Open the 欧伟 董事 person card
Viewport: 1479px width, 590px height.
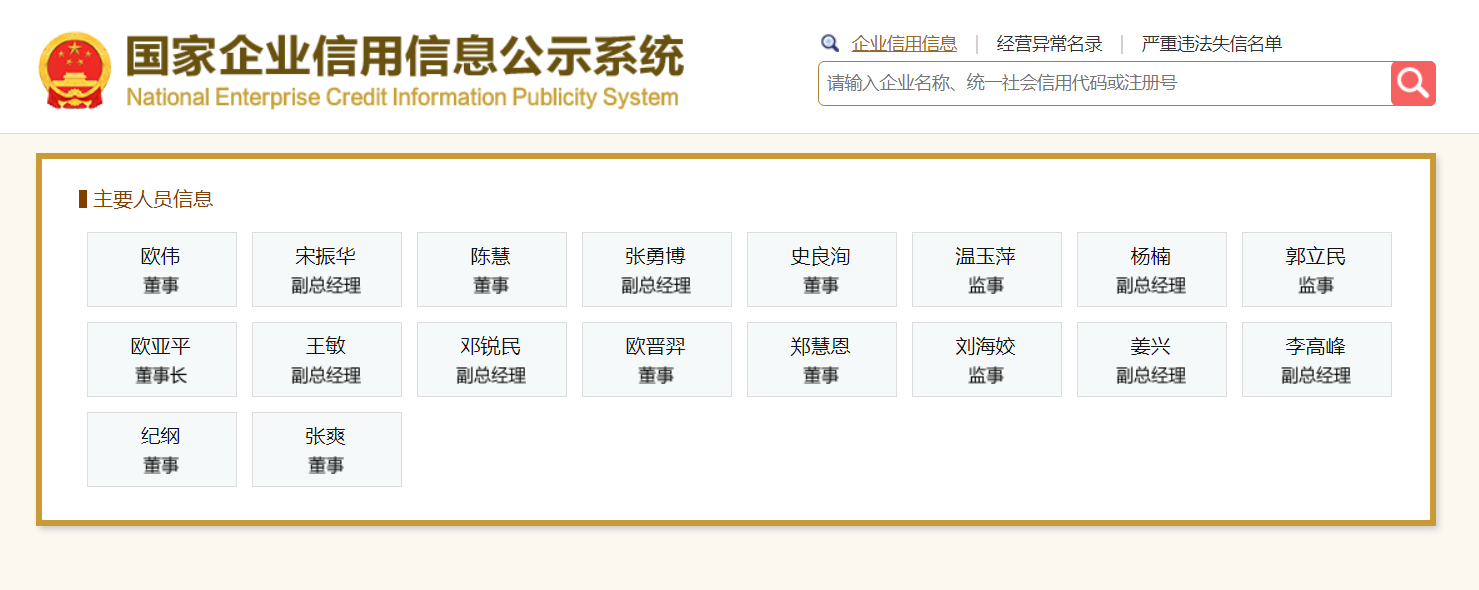tap(162, 270)
